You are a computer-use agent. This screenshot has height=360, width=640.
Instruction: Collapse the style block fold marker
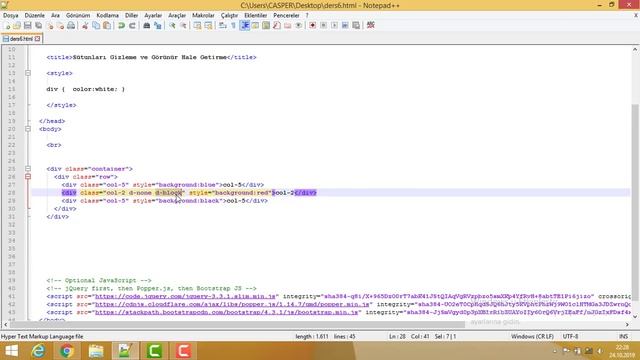tap(28, 73)
